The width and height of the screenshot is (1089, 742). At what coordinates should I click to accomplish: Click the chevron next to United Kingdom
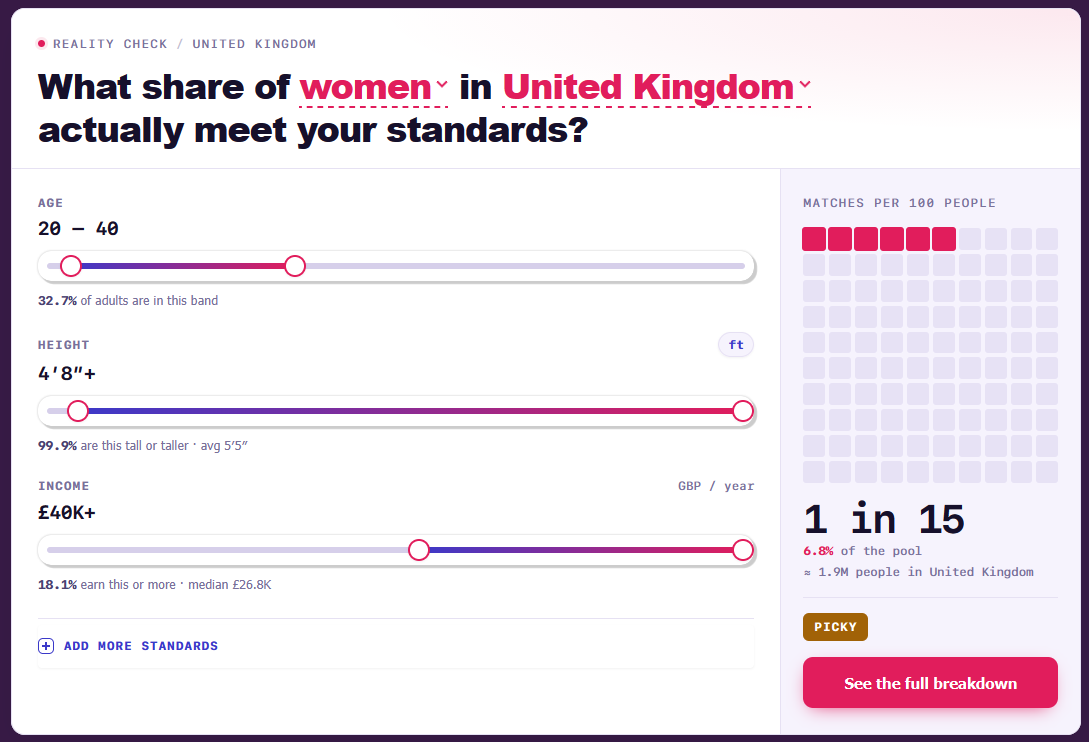(804, 84)
